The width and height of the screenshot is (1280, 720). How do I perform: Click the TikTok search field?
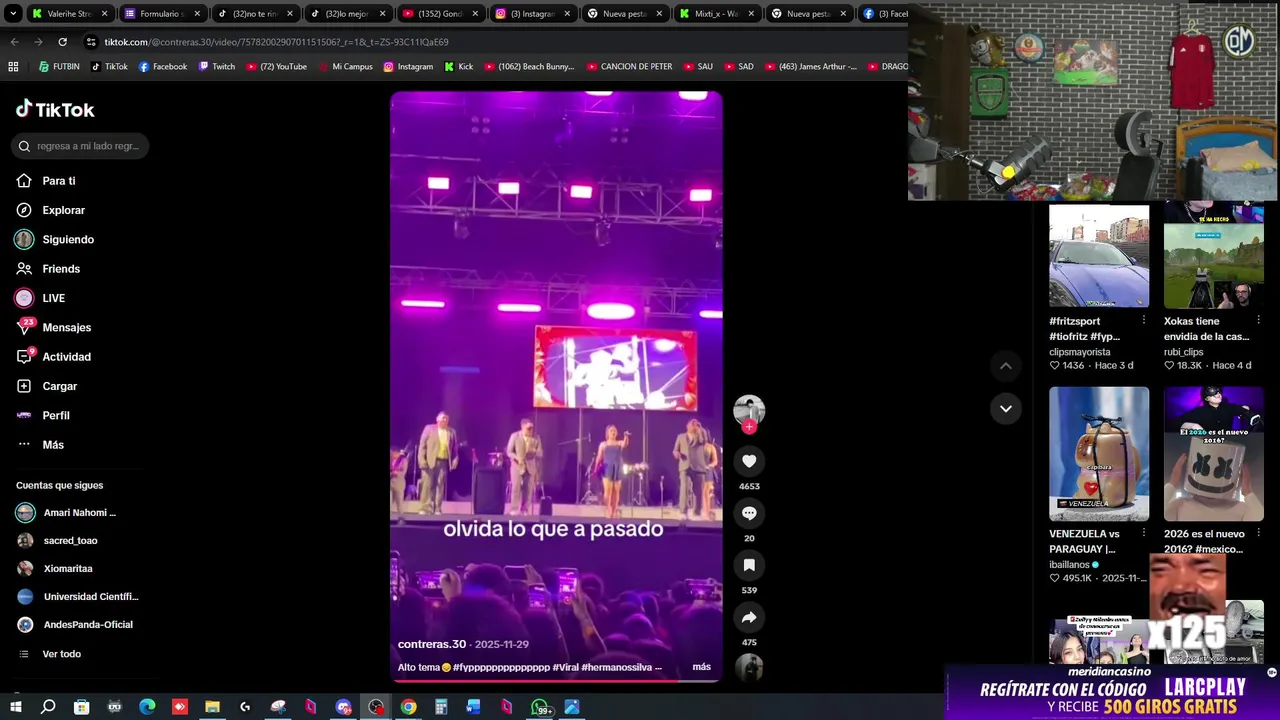(x=80, y=146)
